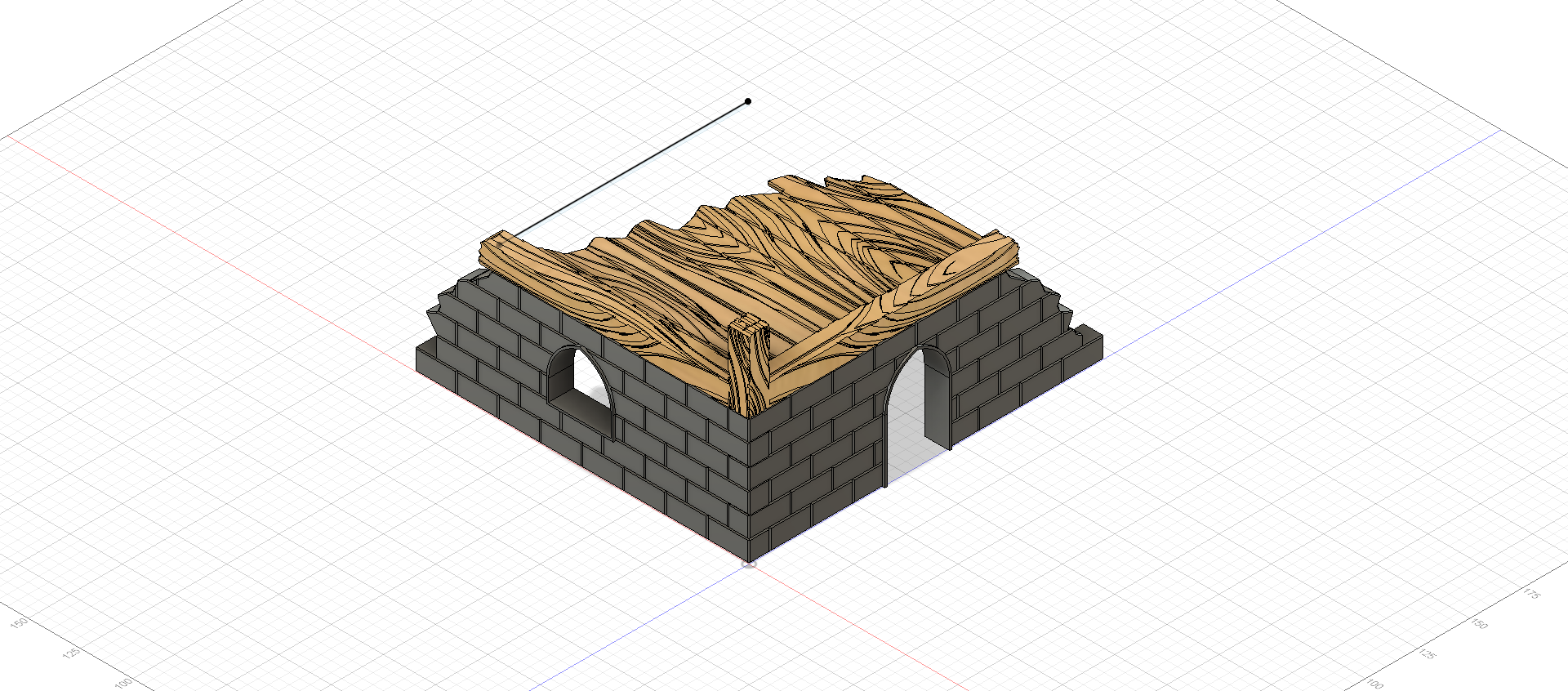Select the upright wooden post at roof corner

[751, 365]
